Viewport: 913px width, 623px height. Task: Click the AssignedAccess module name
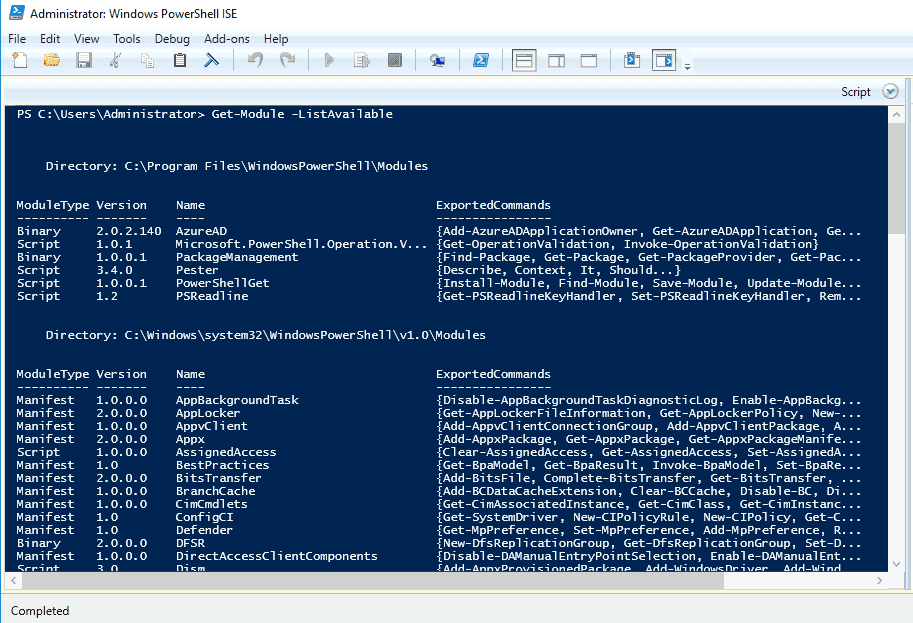tap(226, 452)
